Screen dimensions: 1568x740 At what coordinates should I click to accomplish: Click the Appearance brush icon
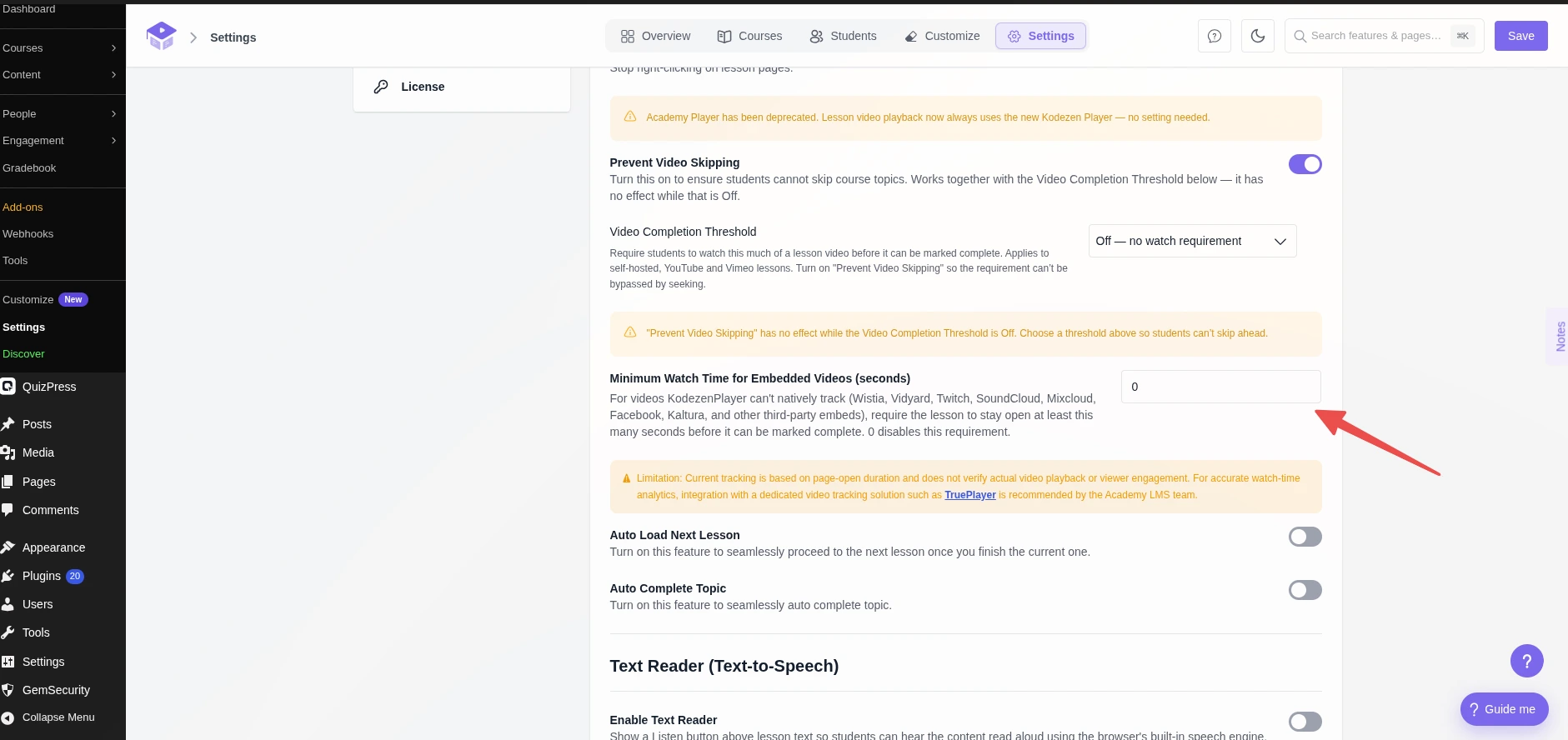tap(8, 547)
